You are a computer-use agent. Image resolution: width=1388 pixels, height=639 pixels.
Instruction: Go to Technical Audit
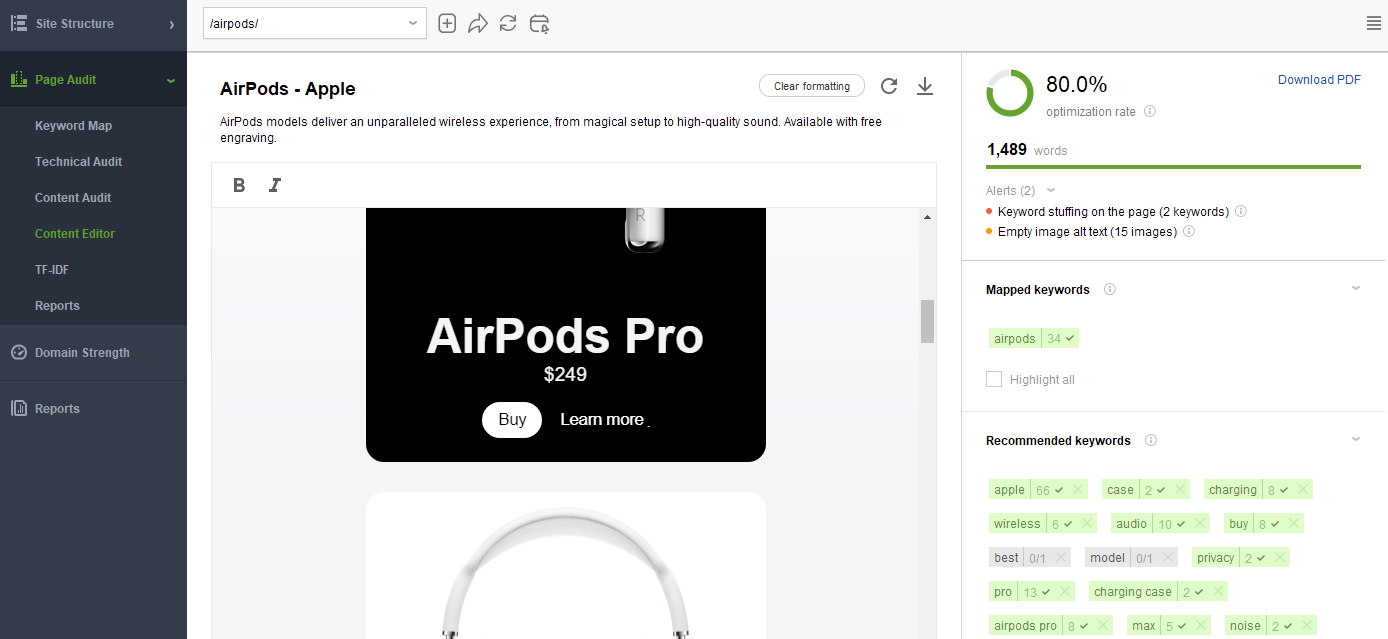[78, 162]
